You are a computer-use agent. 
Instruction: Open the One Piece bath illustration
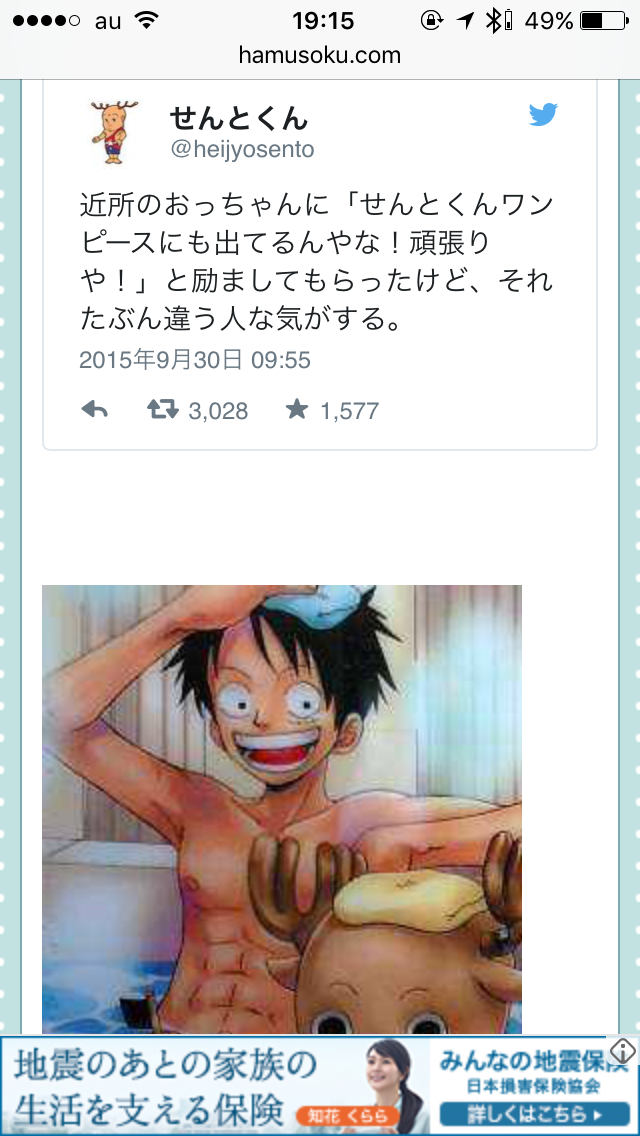[x=282, y=809]
